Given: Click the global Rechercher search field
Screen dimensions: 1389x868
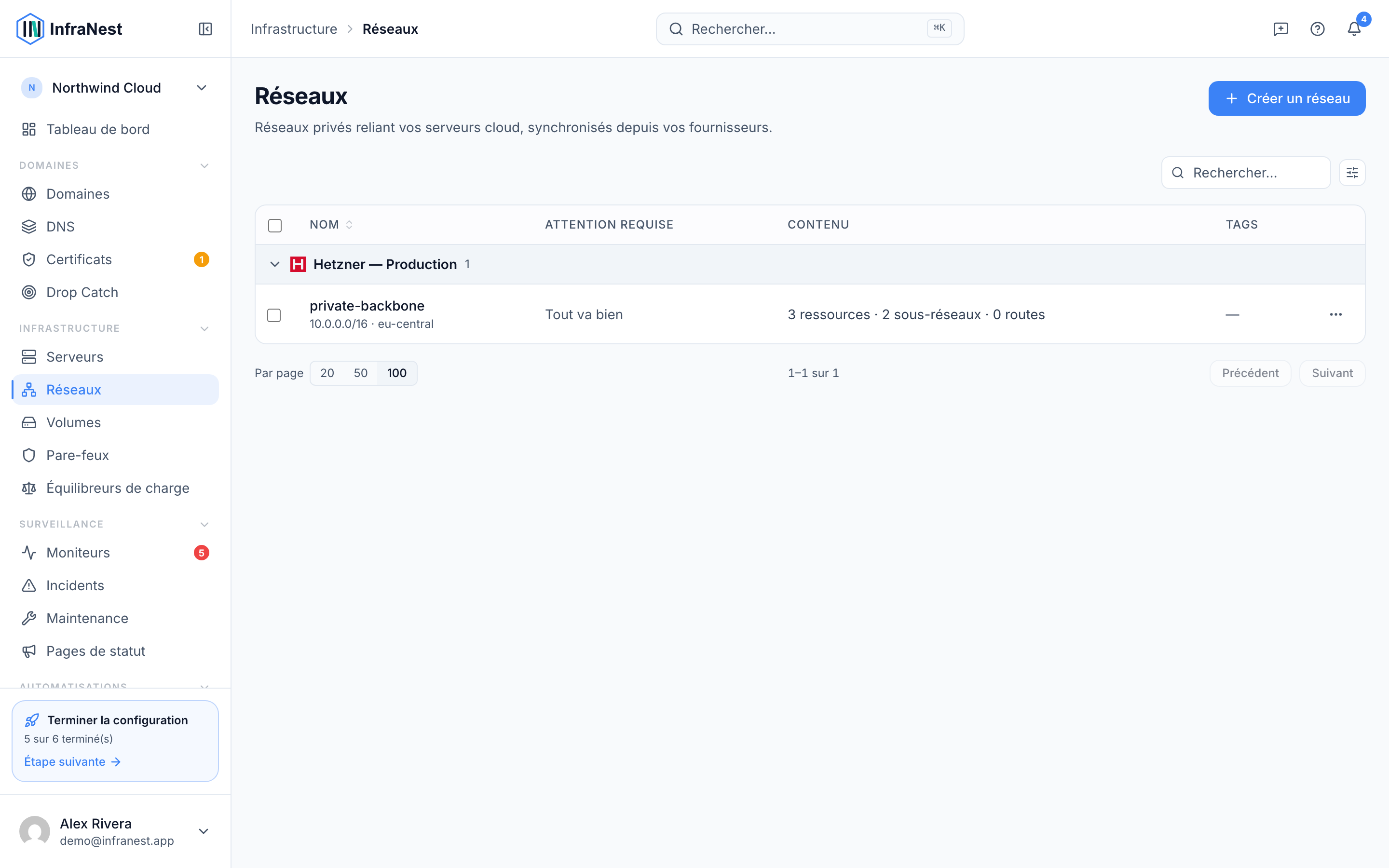Looking at the screenshot, I should (x=810, y=29).
